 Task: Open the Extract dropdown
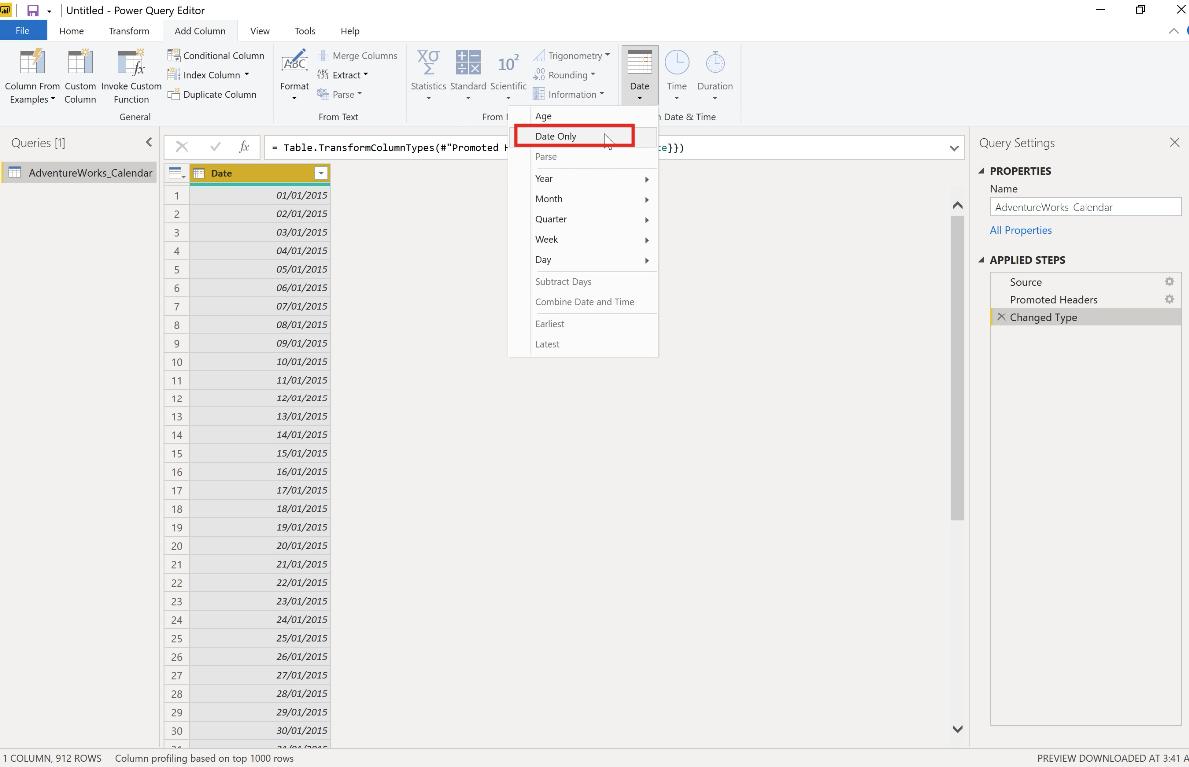tap(344, 74)
